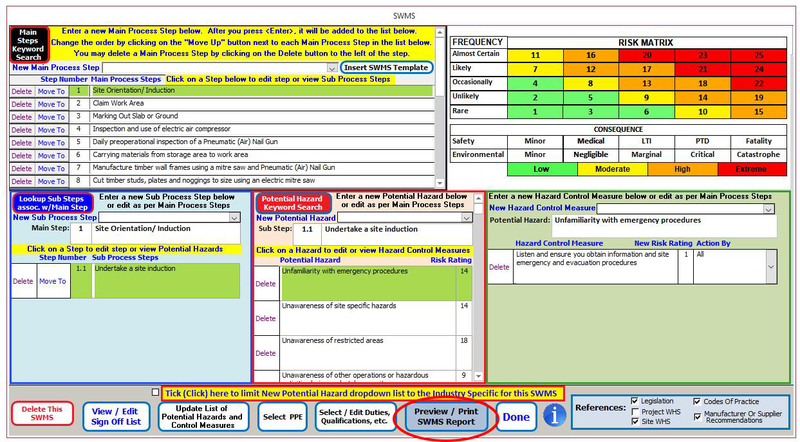Click Move To for step 7 timber wall frames

[51, 168]
